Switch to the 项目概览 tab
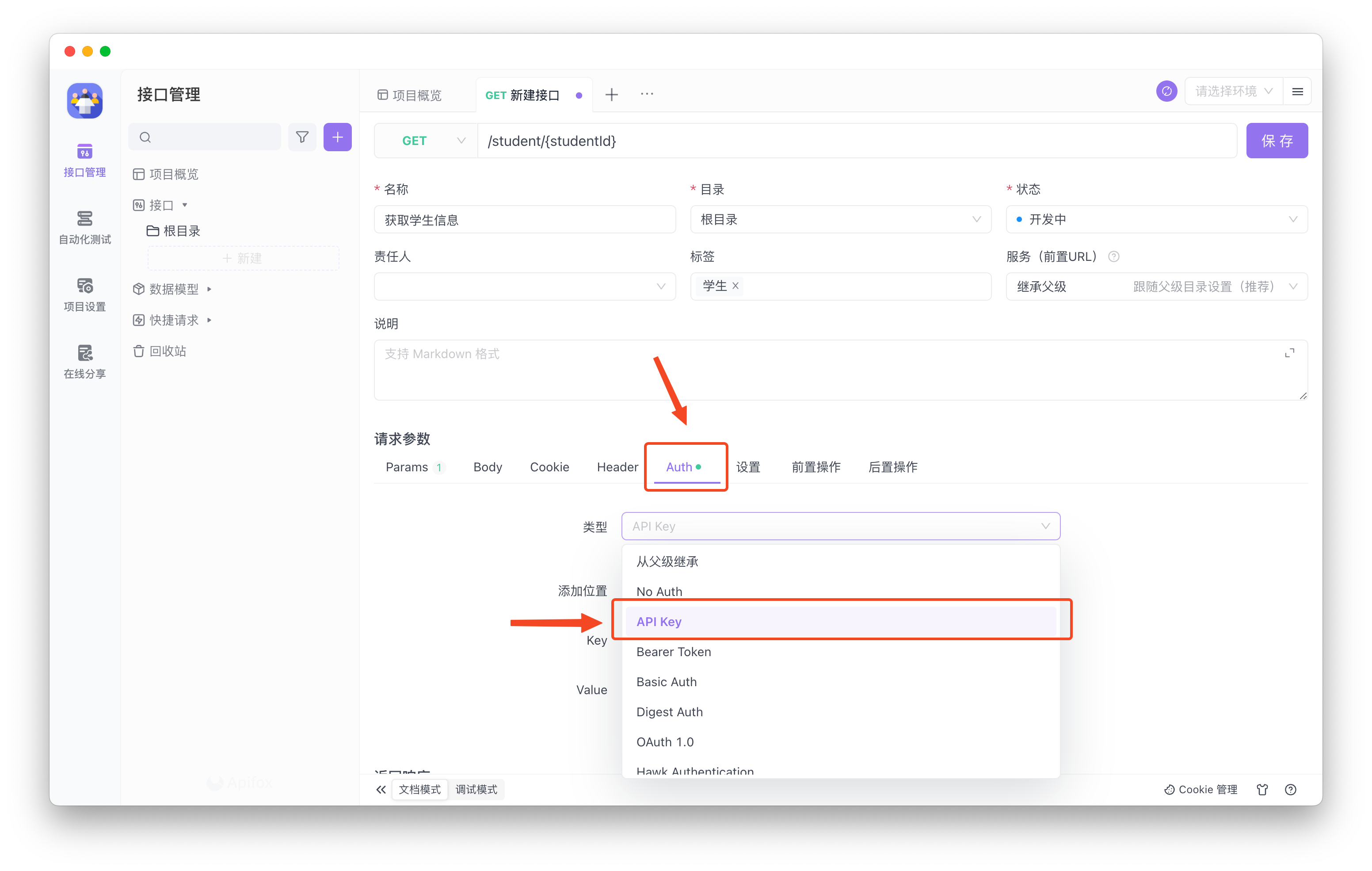 point(410,95)
